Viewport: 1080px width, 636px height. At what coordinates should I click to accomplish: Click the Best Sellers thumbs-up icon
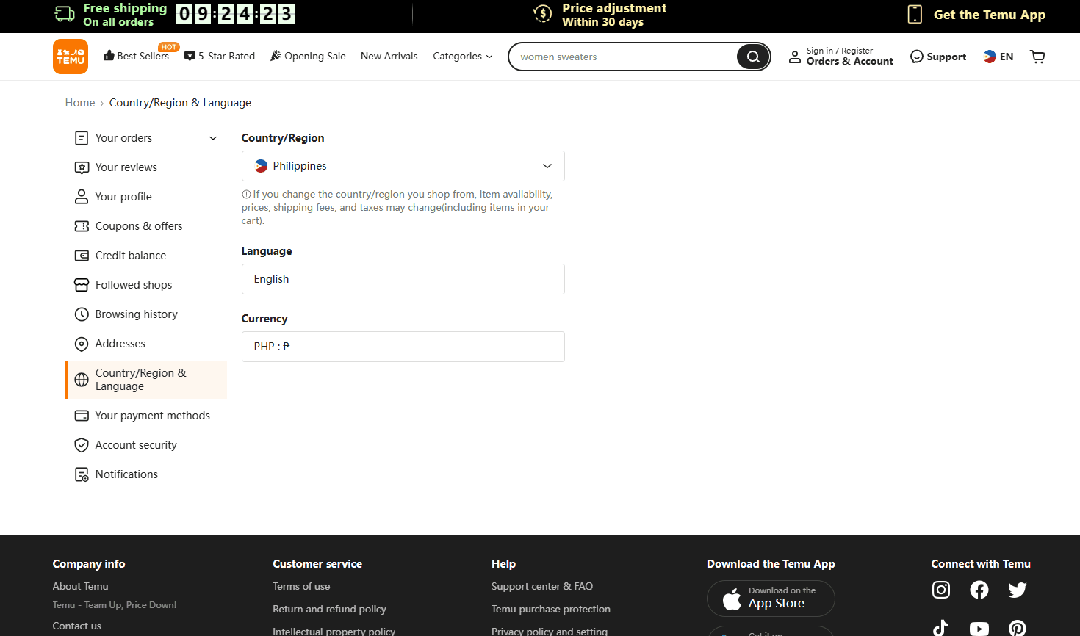(109, 56)
